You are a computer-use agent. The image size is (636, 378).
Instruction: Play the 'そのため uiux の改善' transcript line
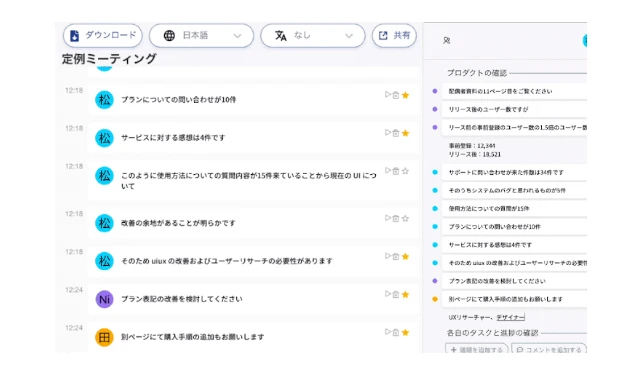click(x=388, y=256)
